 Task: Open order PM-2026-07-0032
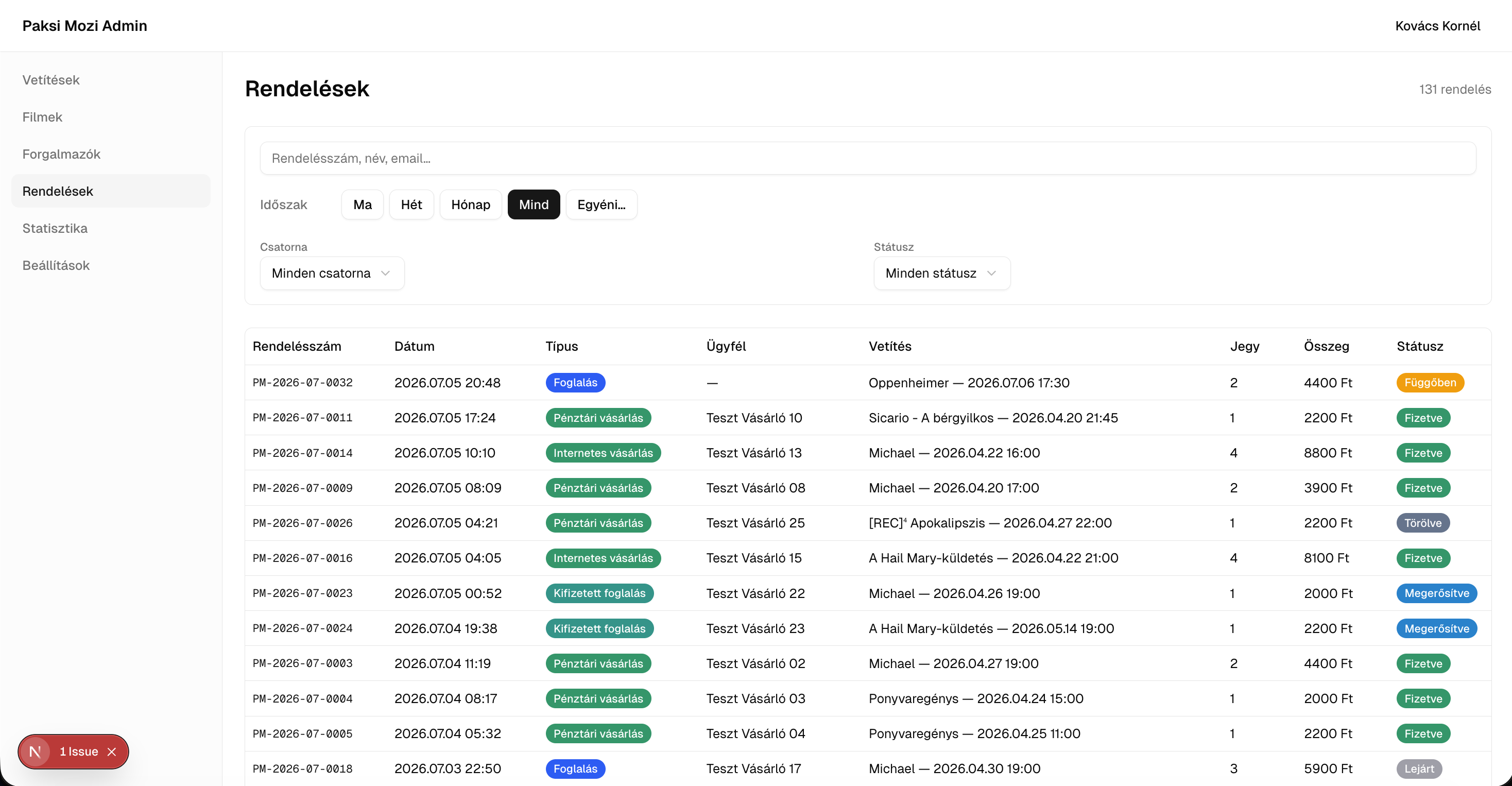click(302, 383)
